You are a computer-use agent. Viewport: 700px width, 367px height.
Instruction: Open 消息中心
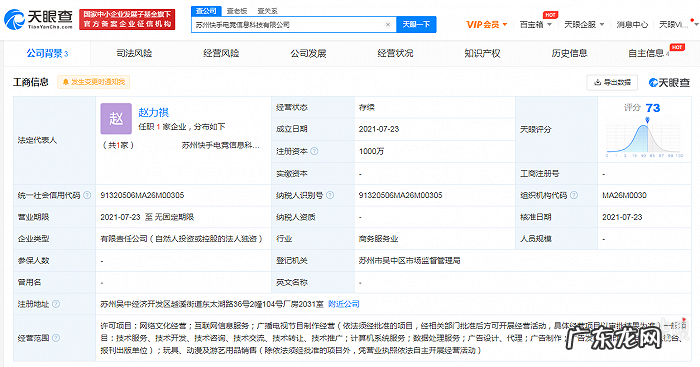pyautogui.click(x=632, y=25)
